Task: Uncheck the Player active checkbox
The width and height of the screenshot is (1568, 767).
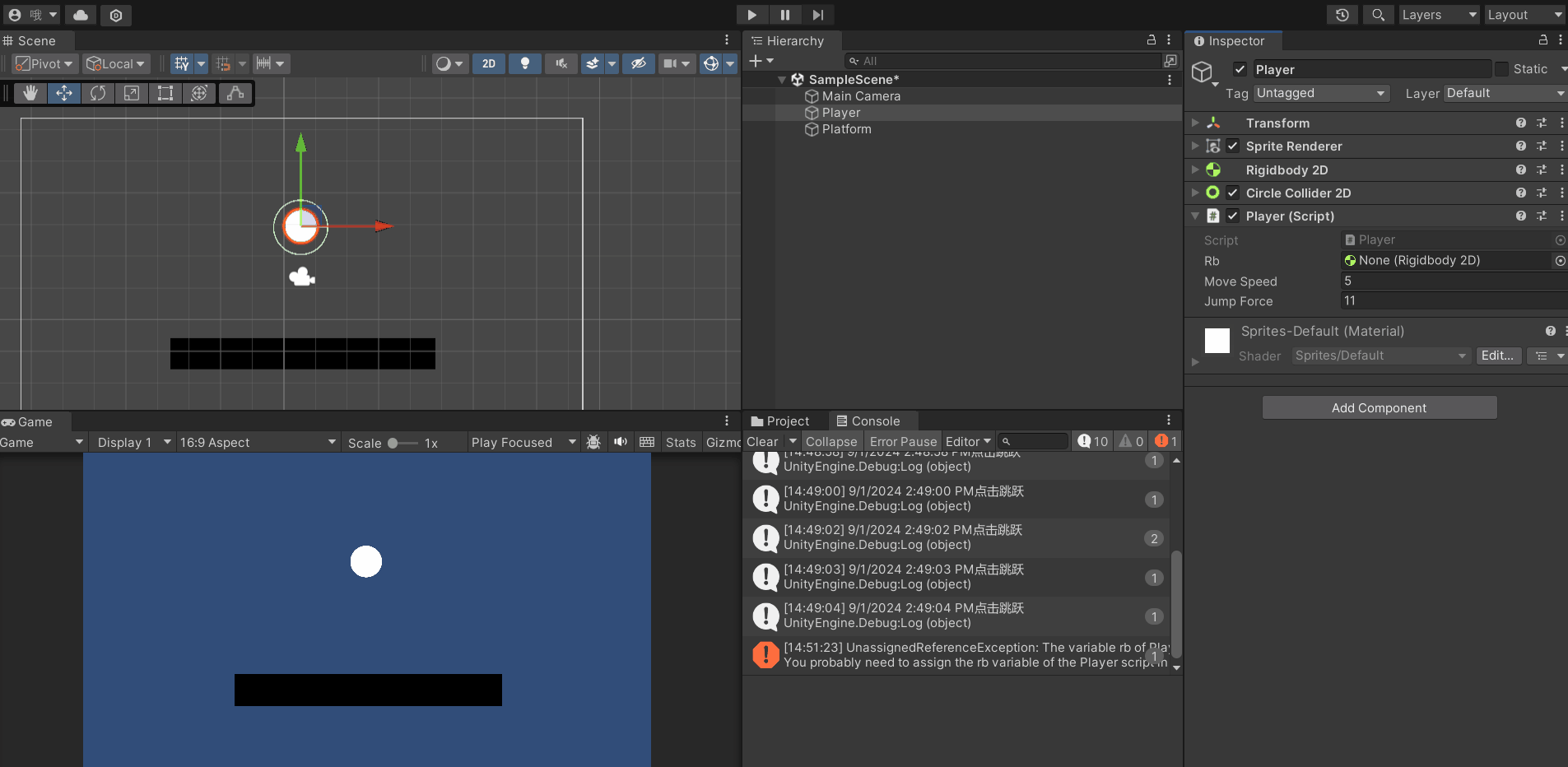Action: 1240,69
